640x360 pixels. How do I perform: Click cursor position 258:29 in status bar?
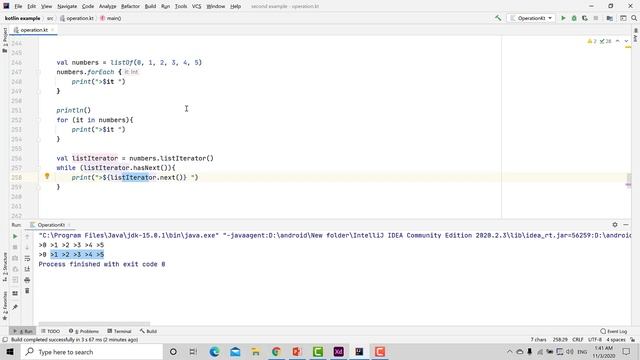tap(560, 340)
